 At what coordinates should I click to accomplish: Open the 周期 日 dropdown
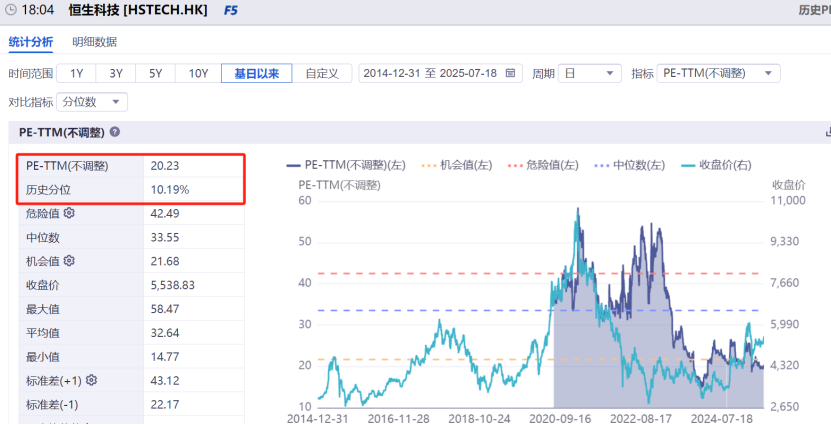(x=590, y=73)
